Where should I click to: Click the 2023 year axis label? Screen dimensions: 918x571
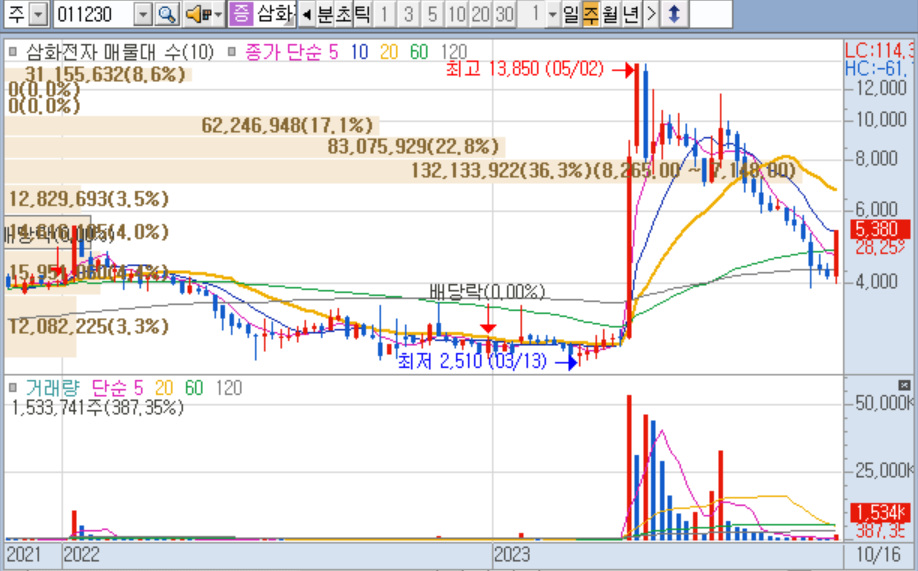click(x=512, y=554)
